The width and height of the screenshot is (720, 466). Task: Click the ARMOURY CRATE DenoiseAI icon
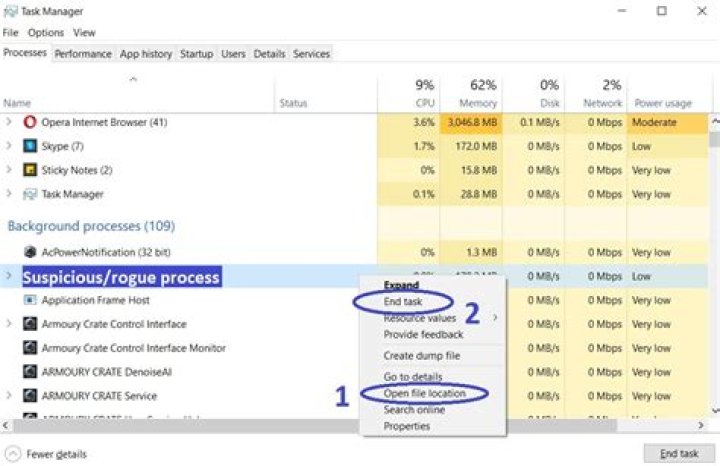(30, 372)
